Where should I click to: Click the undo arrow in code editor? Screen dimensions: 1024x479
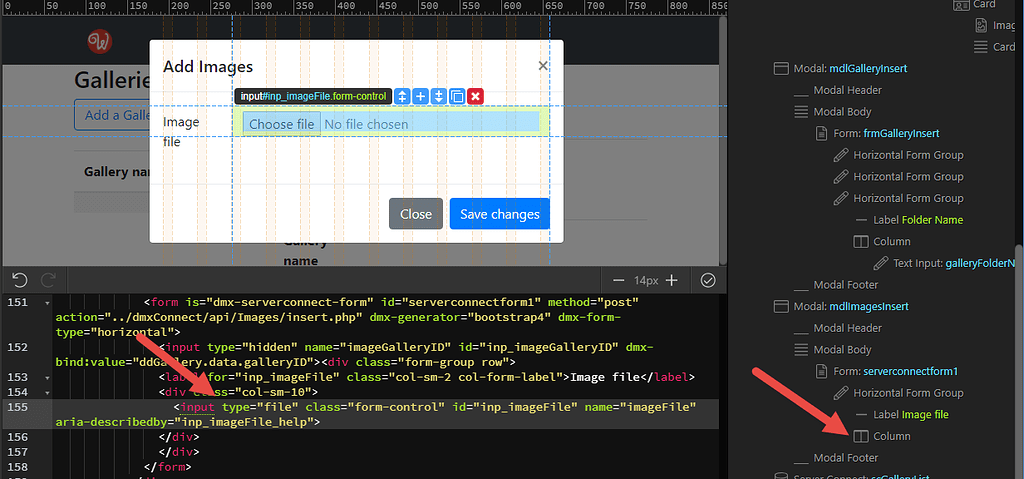coord(19,280)
